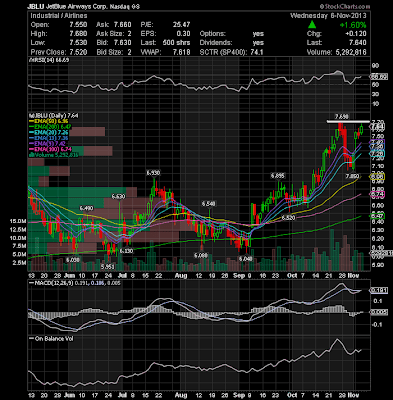The height and width of the screenshot is (400, 393).
Task: Click the boxed 0.005 histogram axis value
Action: [x=380, y=312]
